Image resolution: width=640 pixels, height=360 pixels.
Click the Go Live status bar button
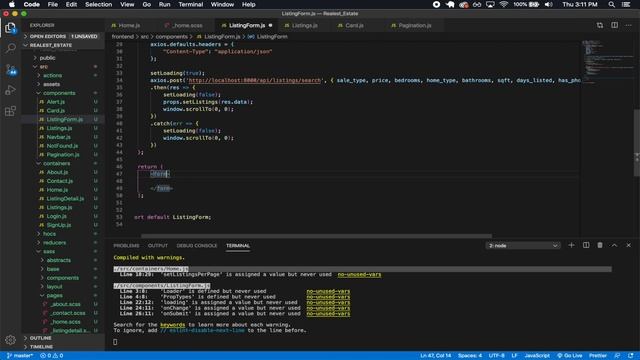(x=570, y=356)
